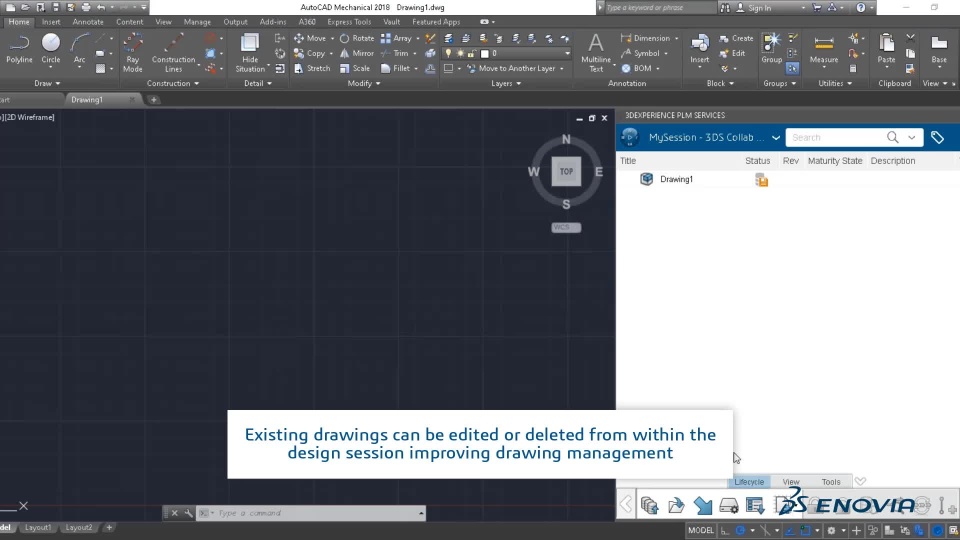
Task: Open the Insert ribbon tab
Action: pyautogui.click(x=51, y=22)
